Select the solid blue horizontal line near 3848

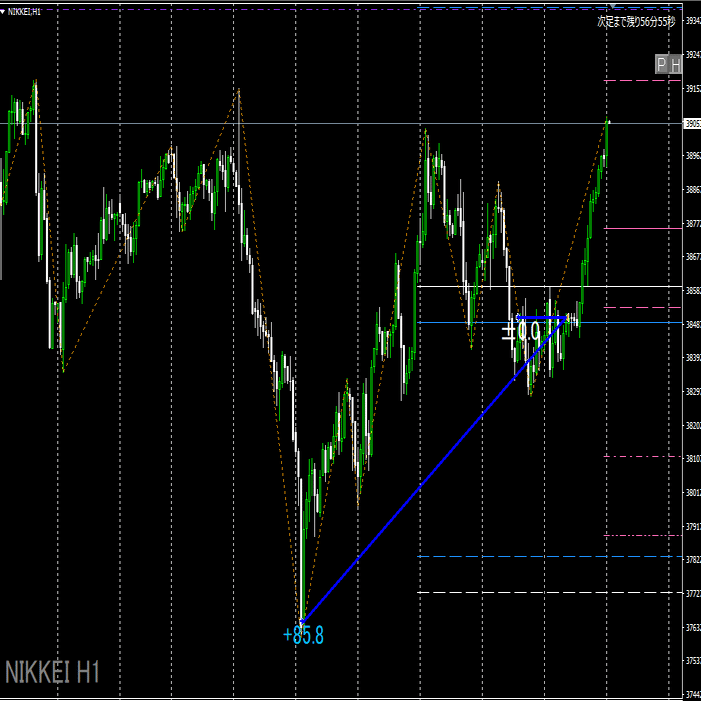coord(550,322)
